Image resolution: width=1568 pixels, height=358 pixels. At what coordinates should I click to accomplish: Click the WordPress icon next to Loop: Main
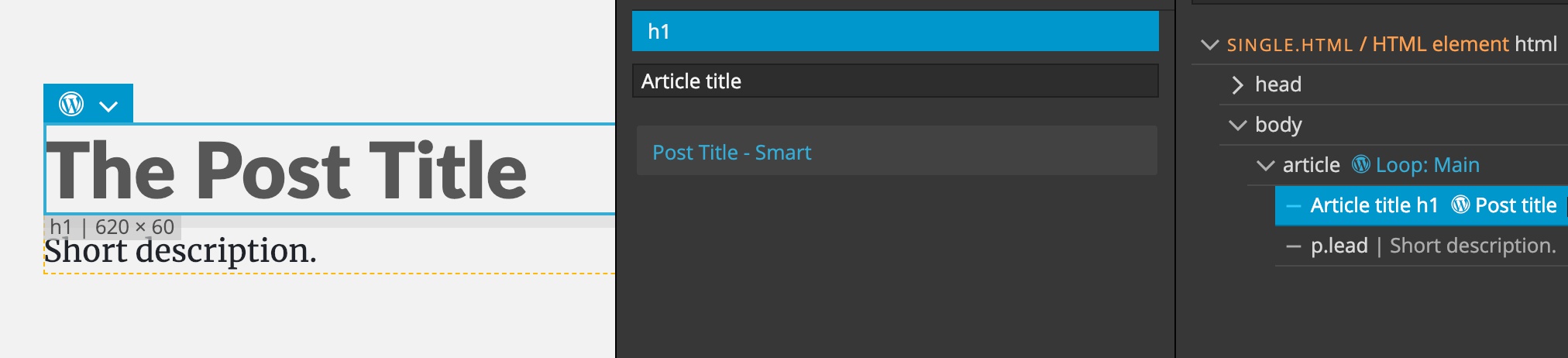pos(1360,164)
